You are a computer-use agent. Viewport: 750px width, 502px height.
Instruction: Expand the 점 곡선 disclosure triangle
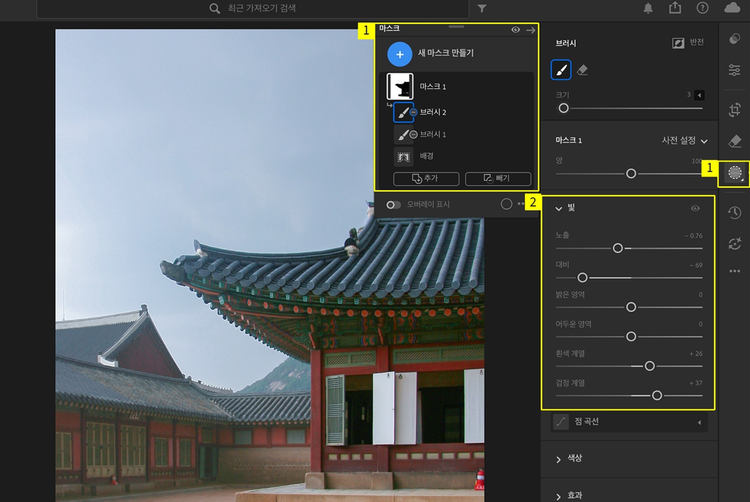coord(699,423)
